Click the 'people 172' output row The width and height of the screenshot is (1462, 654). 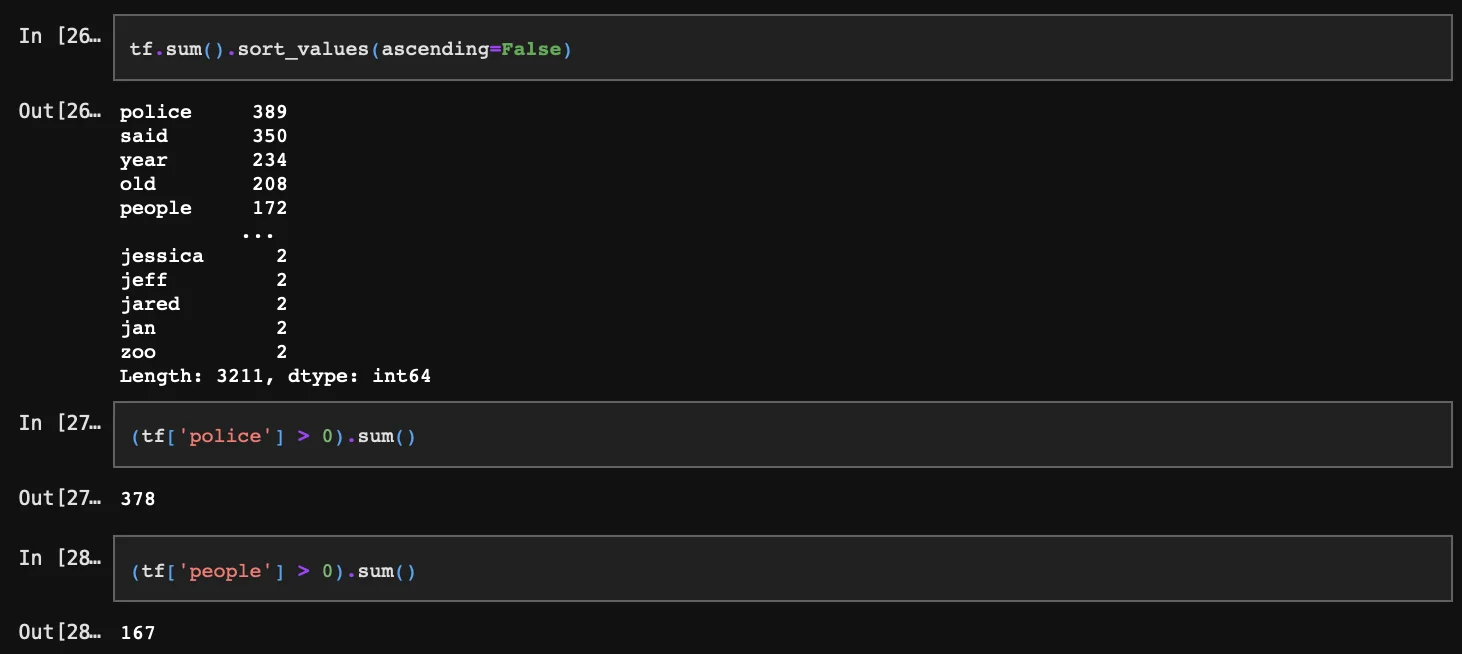tap(203, 208)
